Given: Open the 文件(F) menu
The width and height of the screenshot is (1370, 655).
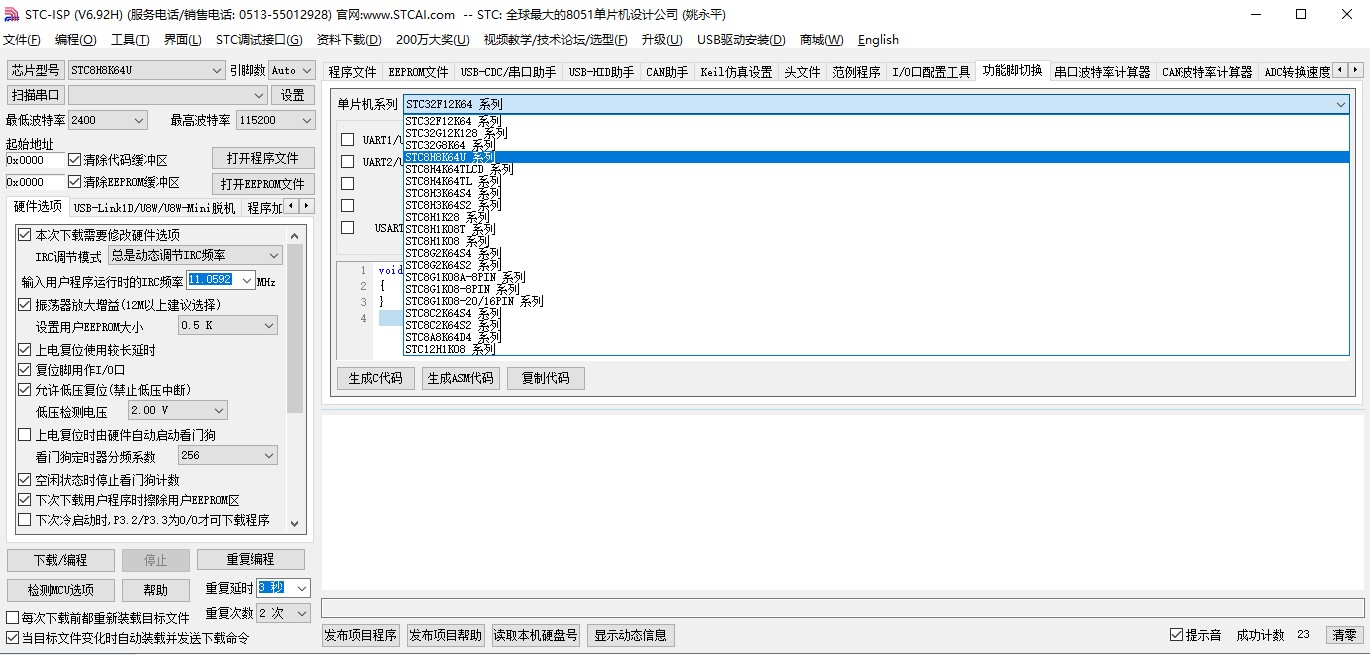Looking at the screenshot, I should point(22,40).
